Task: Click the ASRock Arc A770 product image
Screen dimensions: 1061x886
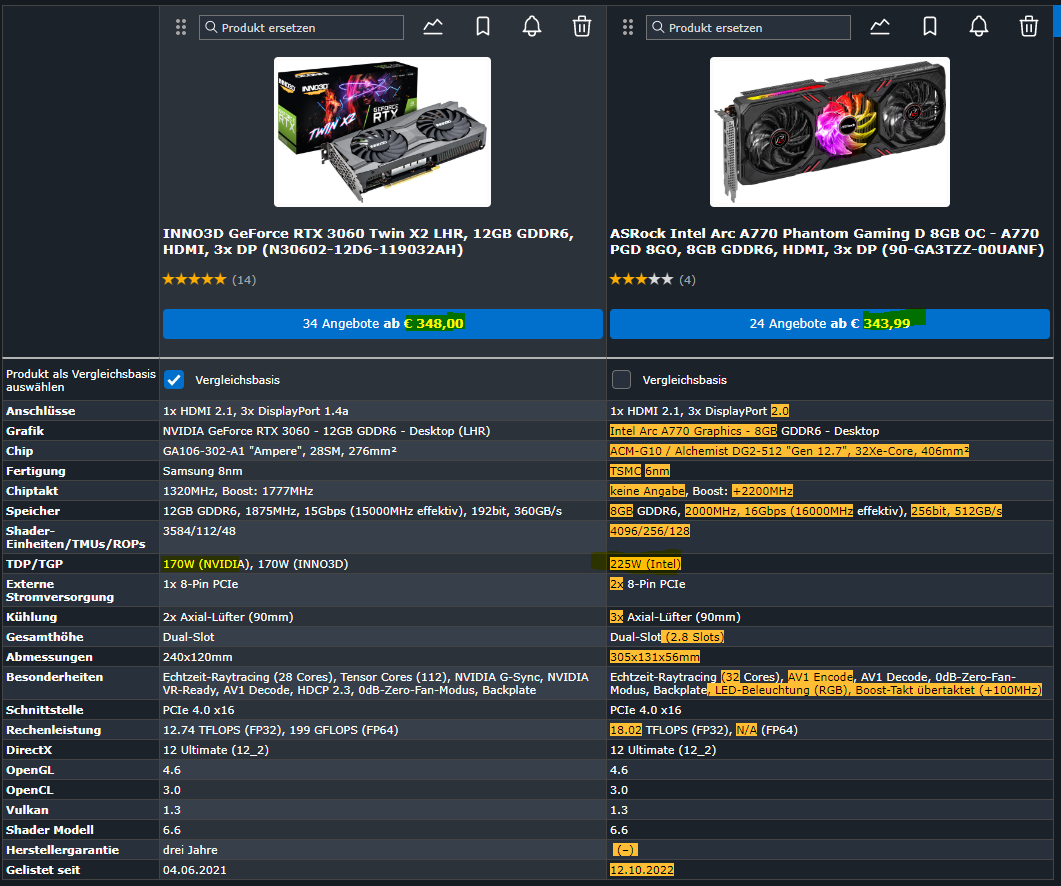Action: point(830,132)
